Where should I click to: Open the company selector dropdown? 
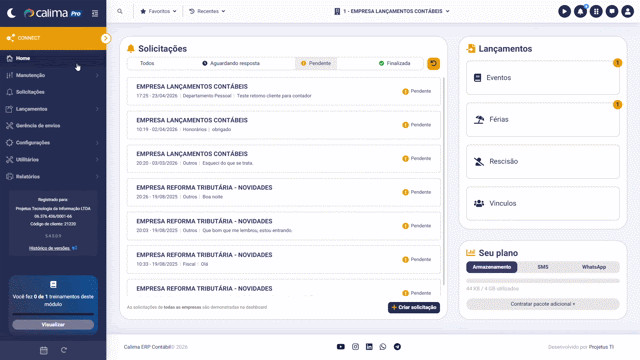pyautogui.click(x=392, y=11)
